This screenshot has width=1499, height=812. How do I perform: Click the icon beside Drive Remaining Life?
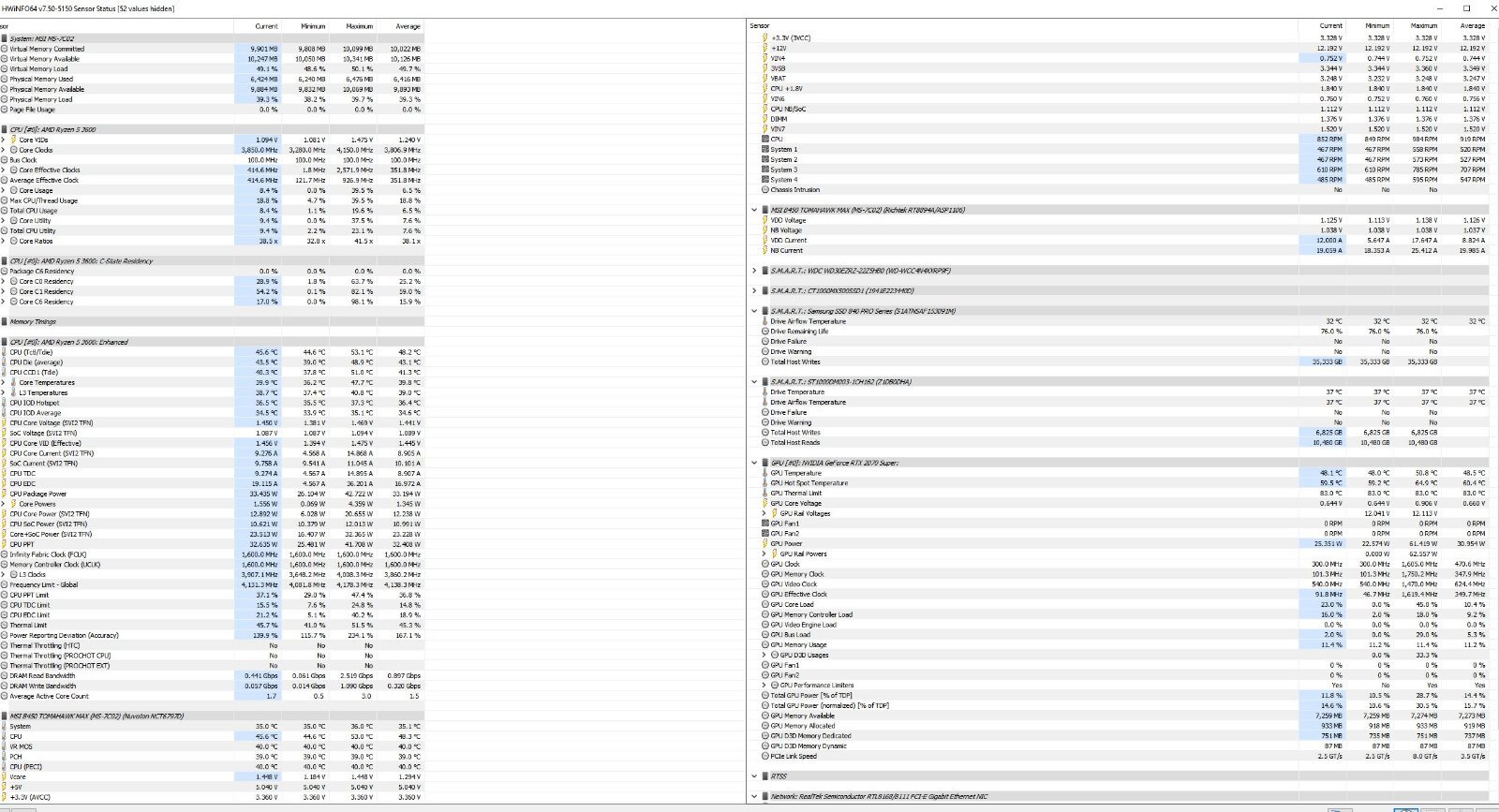(x=765, y=332)
